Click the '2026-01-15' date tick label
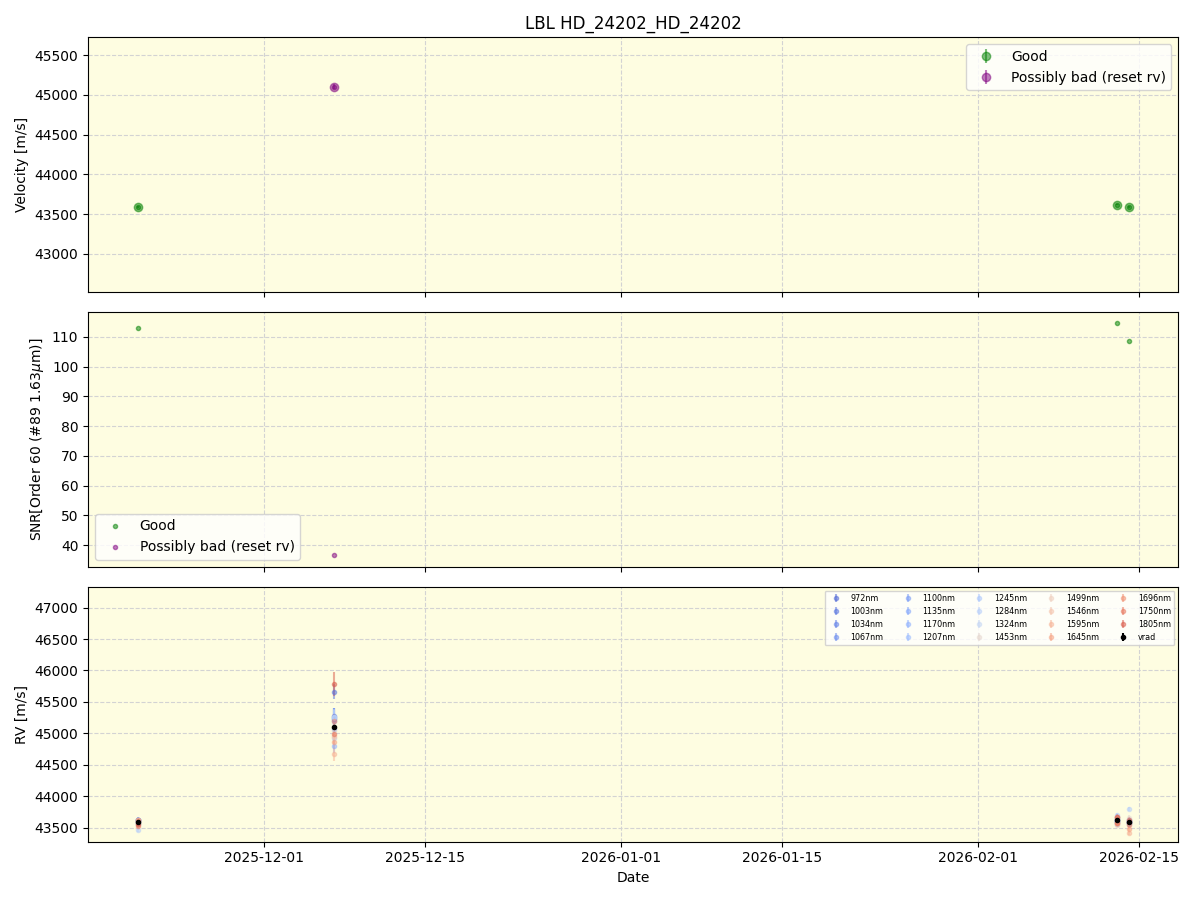This screenshot has width=1200, height=900. (782, 857)
